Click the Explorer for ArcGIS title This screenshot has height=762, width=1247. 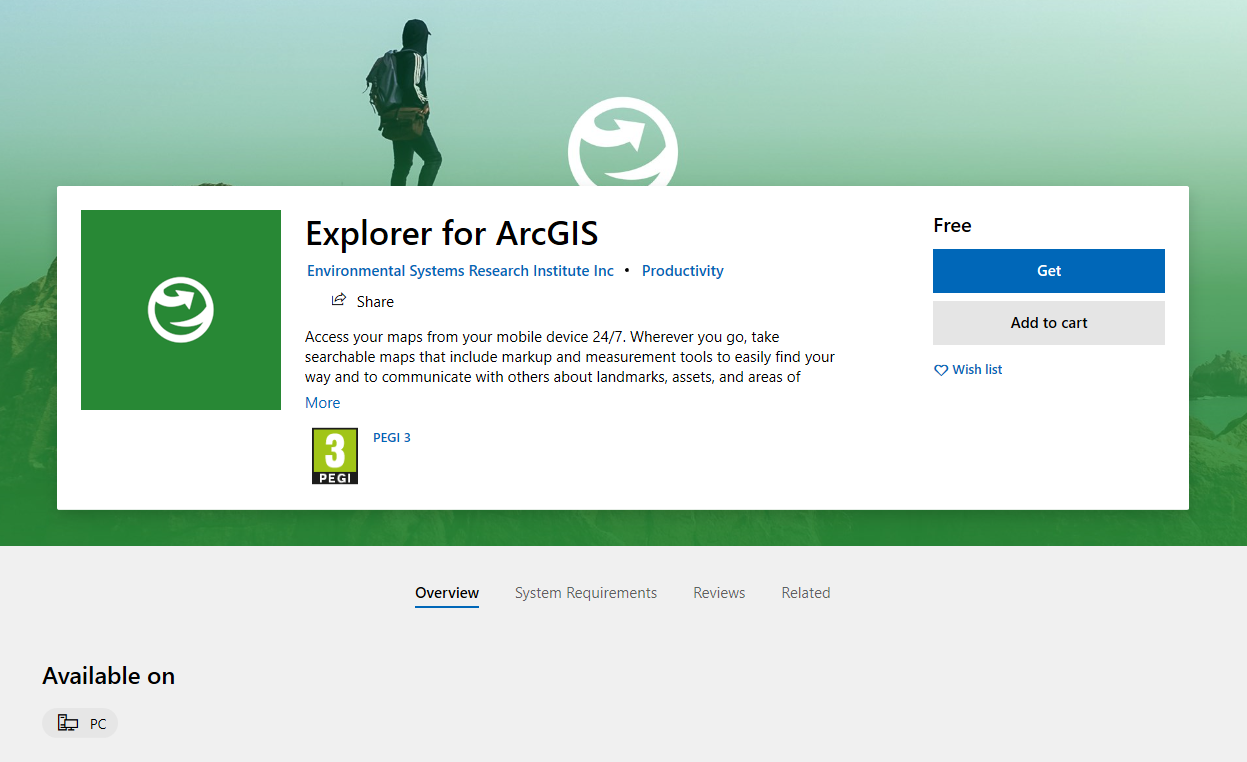(452, 234)
